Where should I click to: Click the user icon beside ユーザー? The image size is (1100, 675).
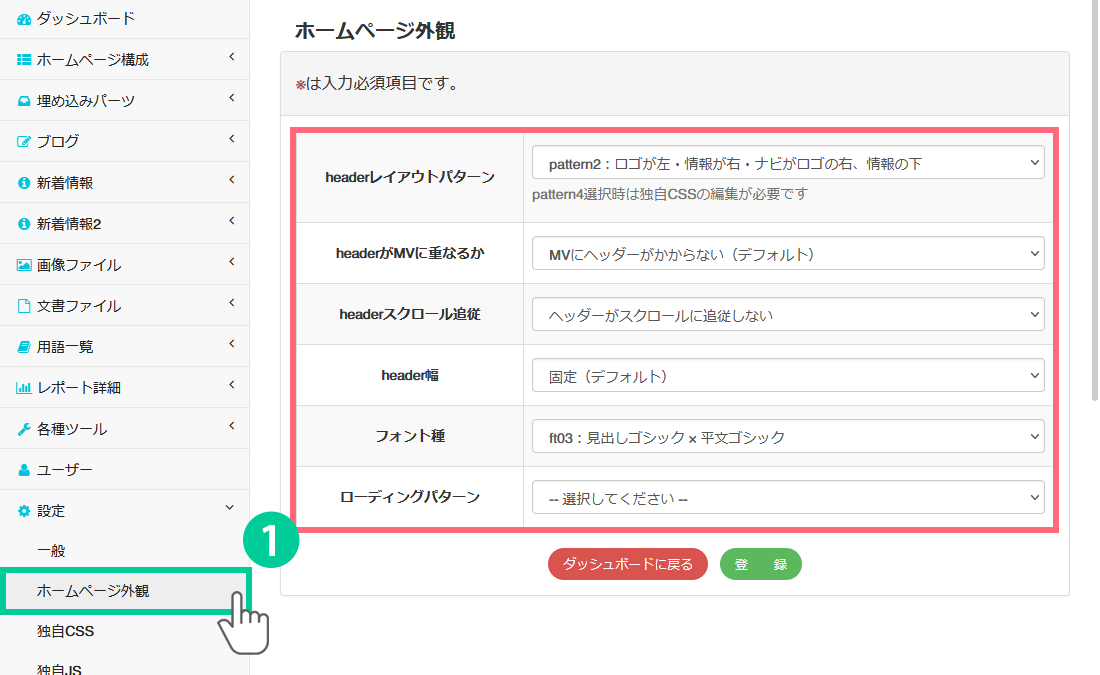tap(24, 470)
